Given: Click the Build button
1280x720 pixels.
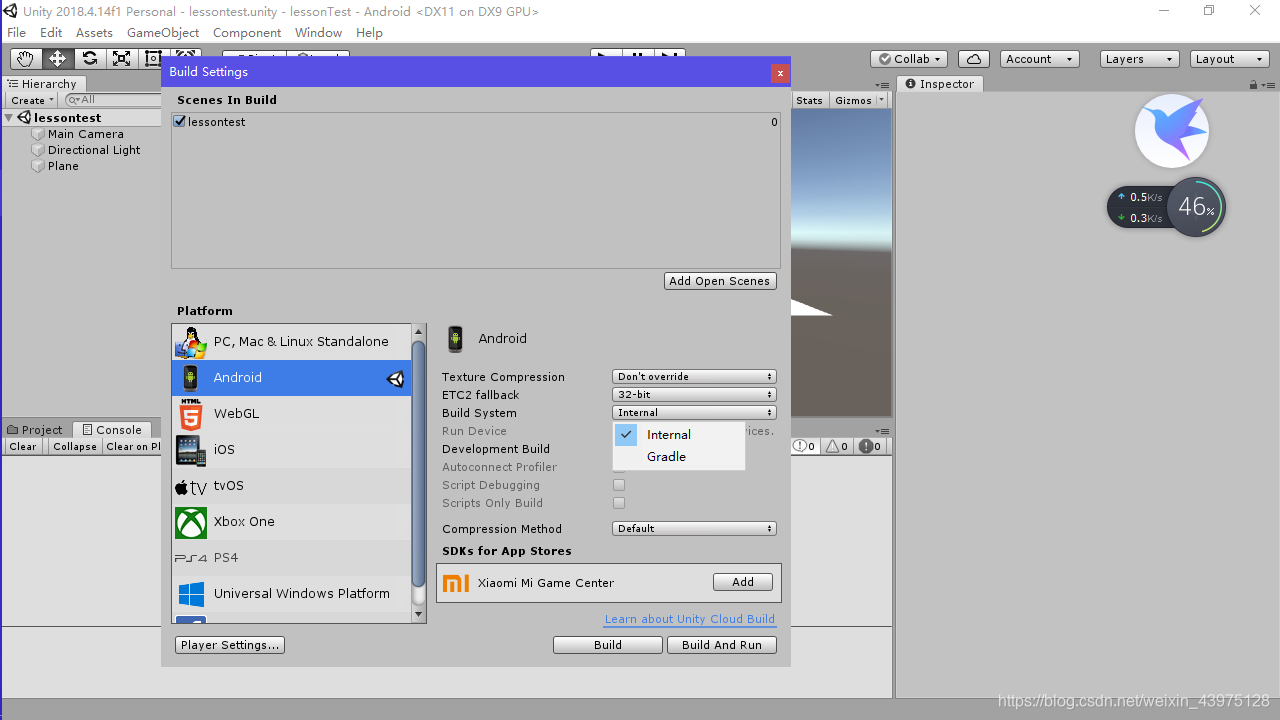Looking at the screenshot, I should point(608,645).
